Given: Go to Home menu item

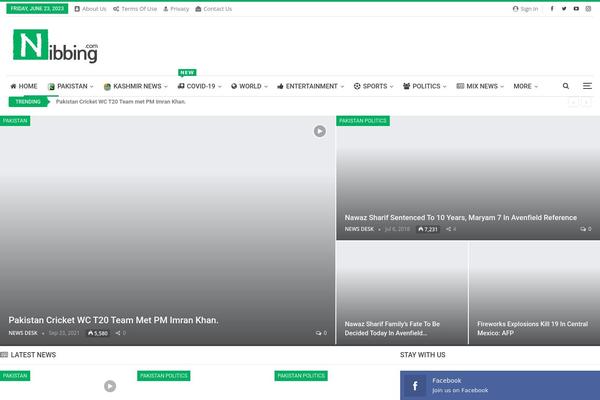Looking at the screenshot, I should (23, 86).
